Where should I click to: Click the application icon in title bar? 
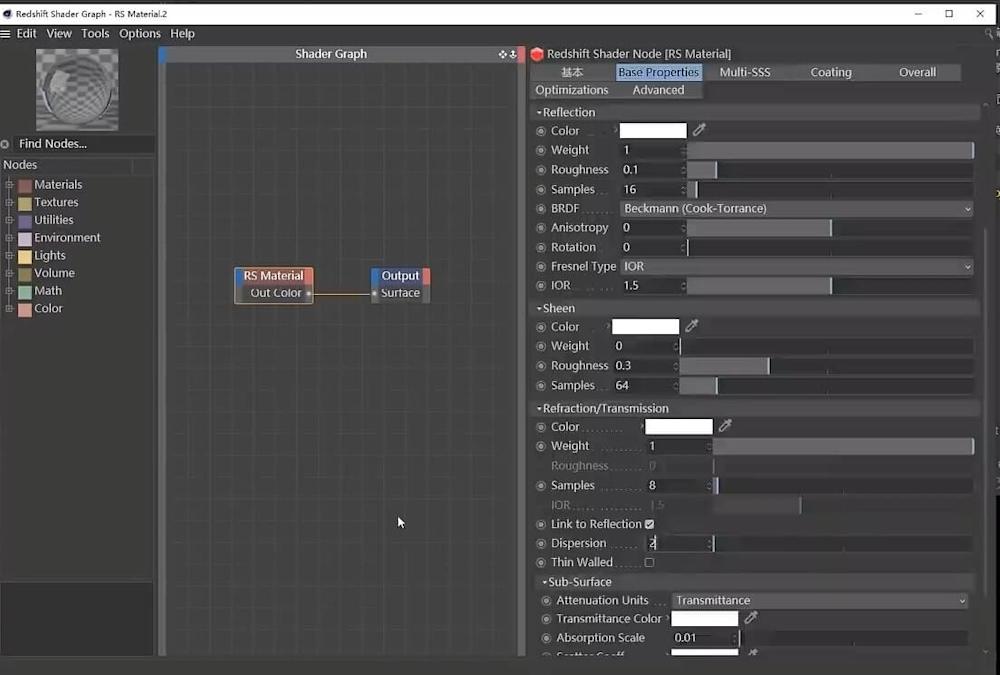coord(7,13)
